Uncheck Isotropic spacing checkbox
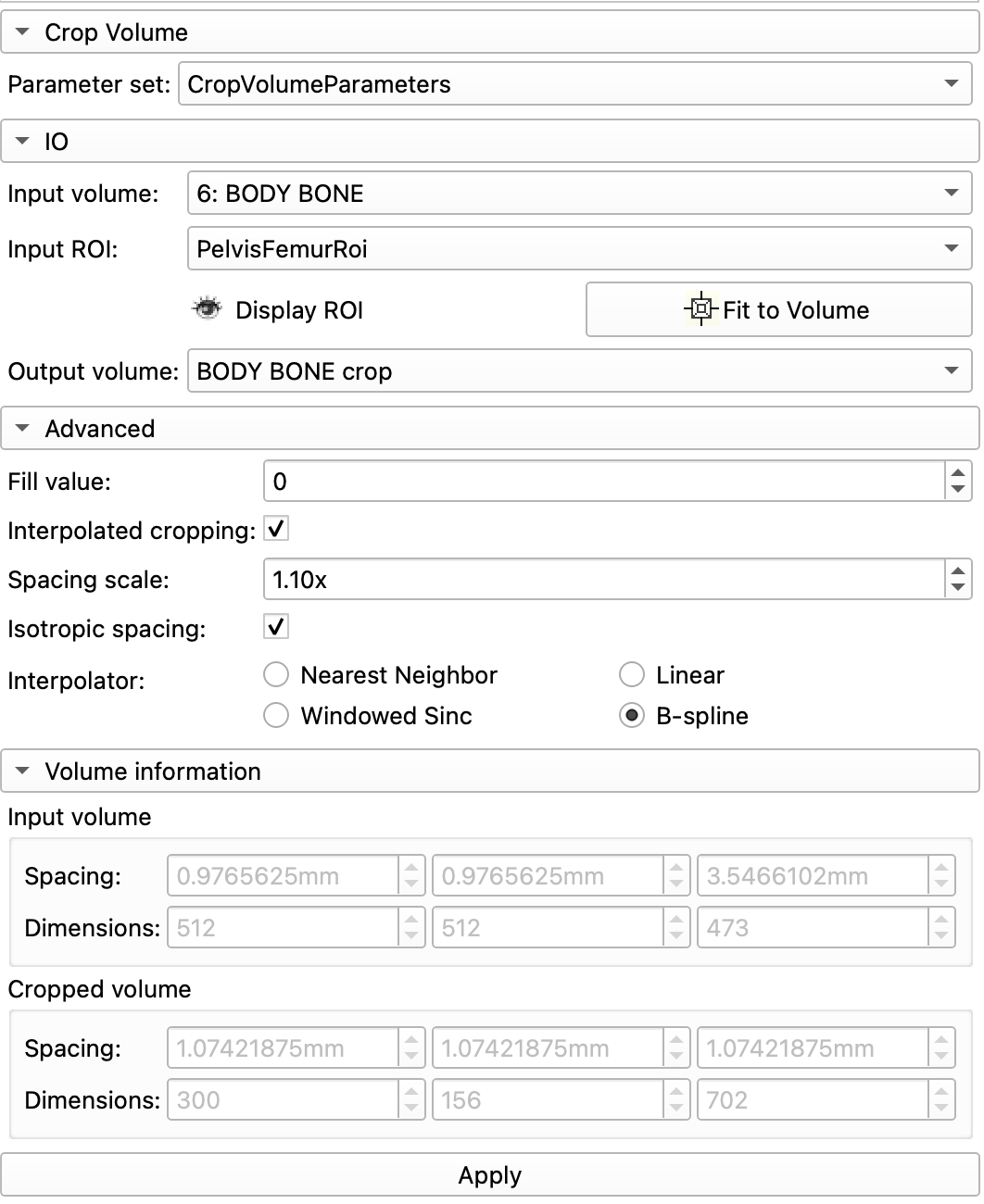Screen dimensions: 984x1204 276,628
